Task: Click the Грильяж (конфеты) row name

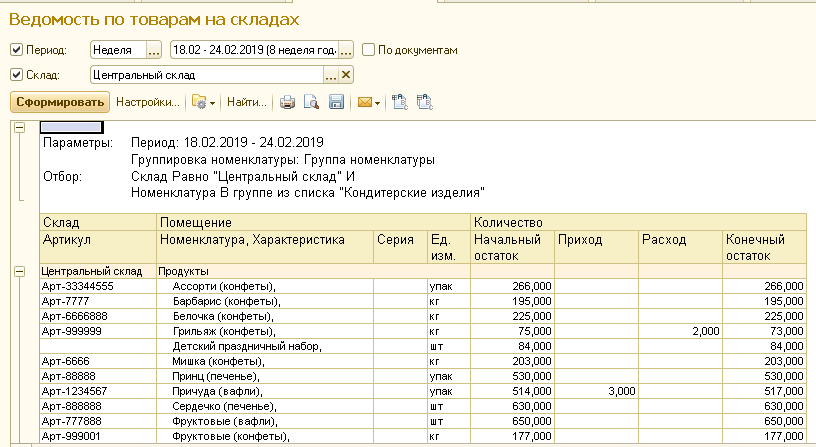Action: click(x=224, y=331)
